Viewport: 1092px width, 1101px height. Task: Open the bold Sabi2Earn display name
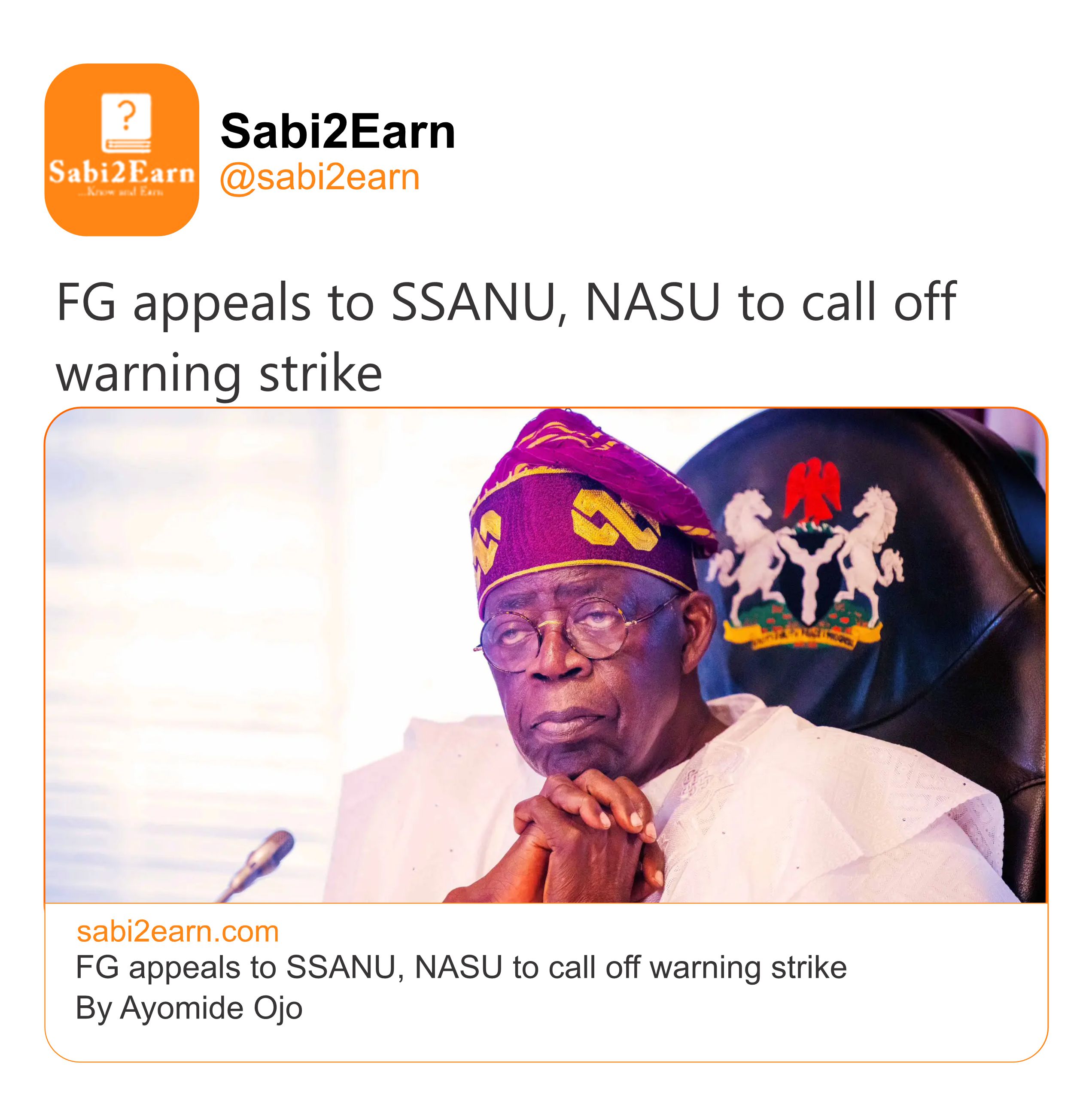[338, 131]
